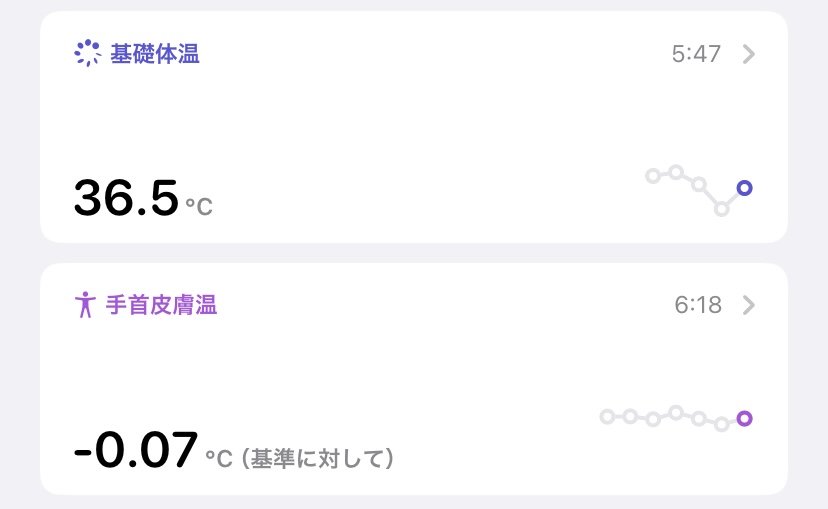Open the basal body temperature card
This screenshot has width=828, height=509.
click(x=414, y=127)
